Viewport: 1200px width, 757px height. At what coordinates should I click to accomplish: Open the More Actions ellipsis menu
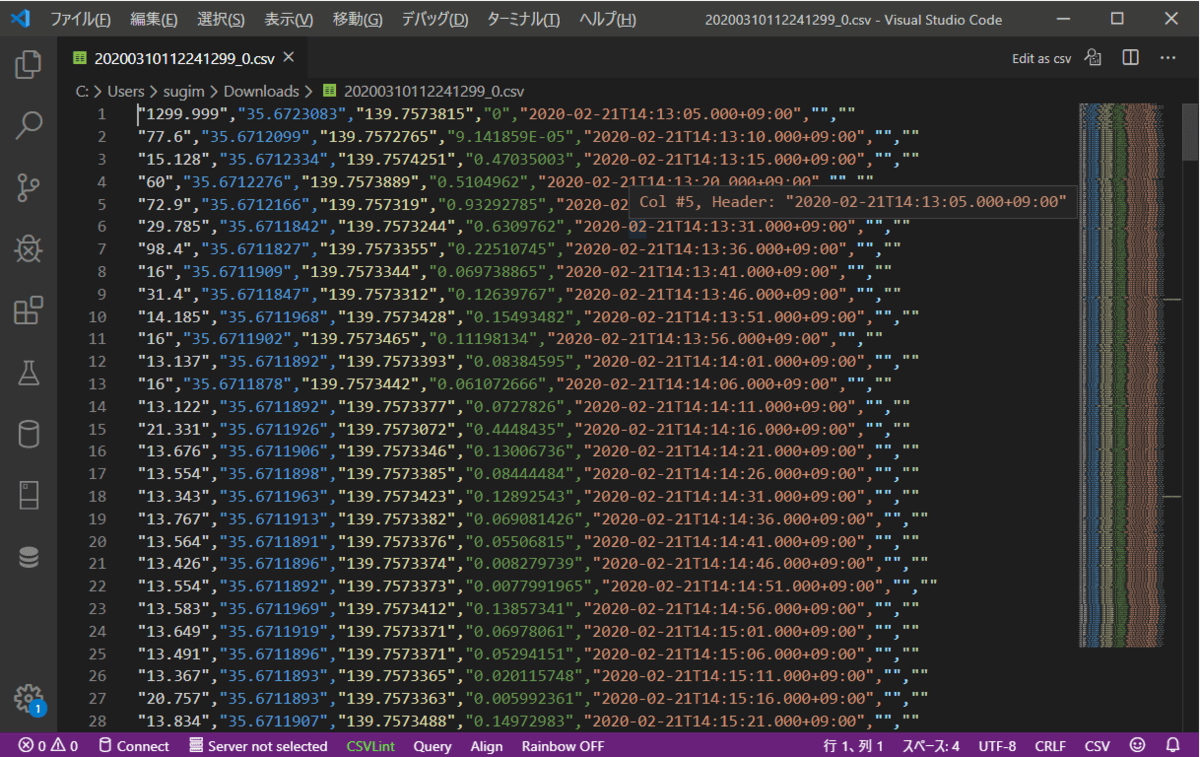point(1168,58)
